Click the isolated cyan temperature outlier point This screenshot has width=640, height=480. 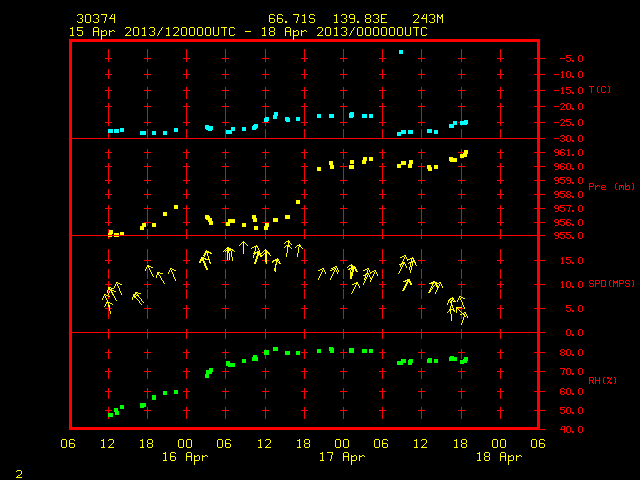point(401,52)
